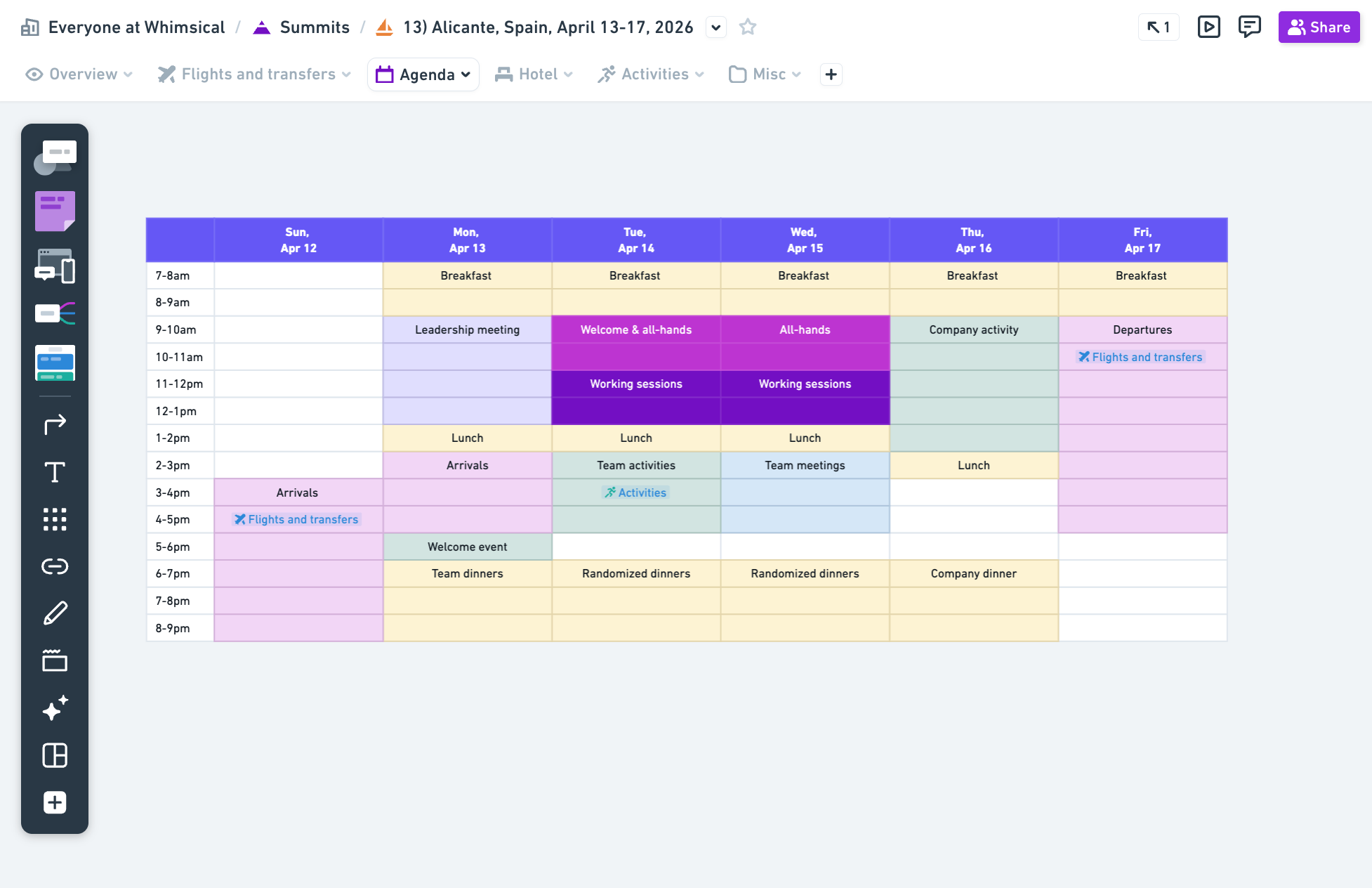Open the AI sparkle tool
This screenshot has height=888, width=1372.
click(55, 708)
